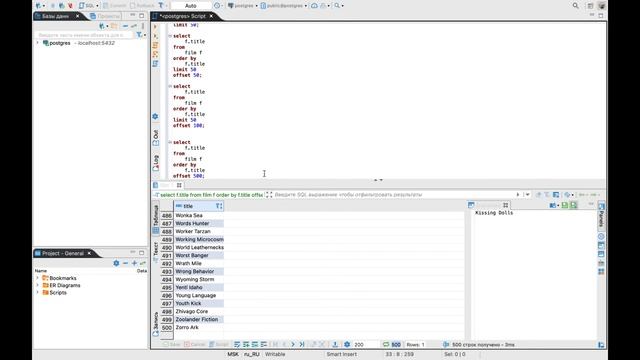Viewport: 640px width, 360px height.
Task: Select the Worker Tarzan cell
Action: pyautogui.click(x=199, y=231)
